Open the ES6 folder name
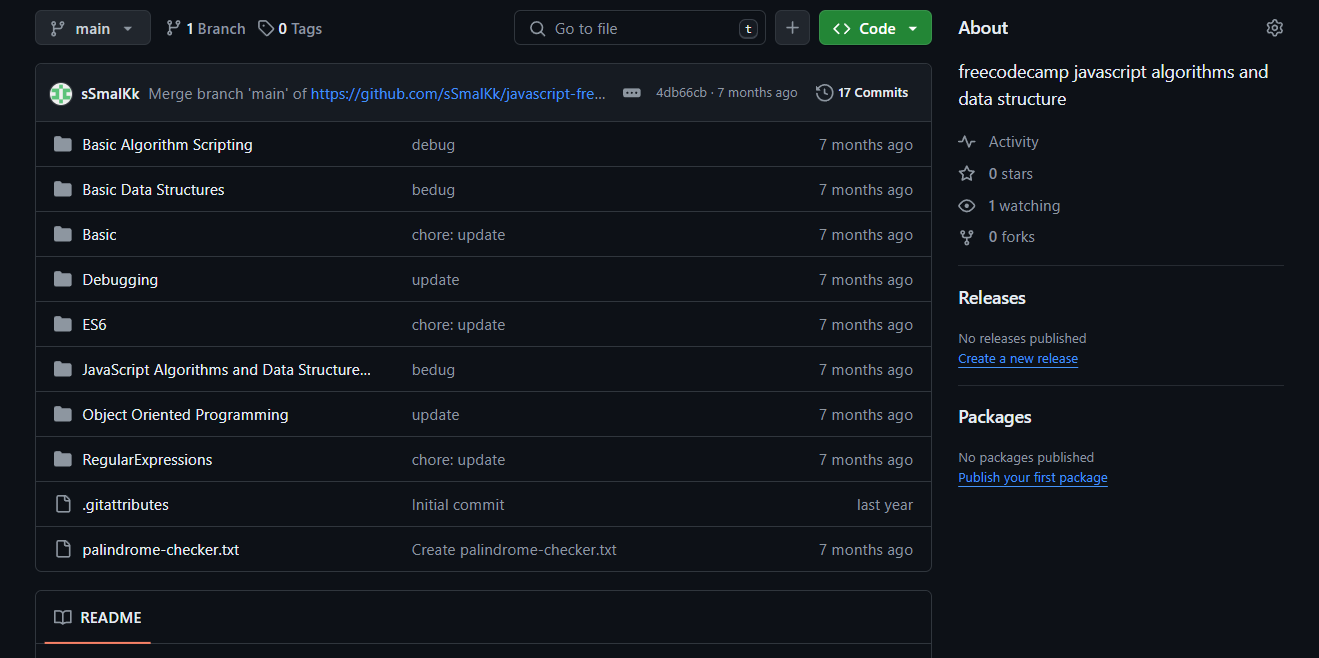This screenshot has width=1319, height=658. pyautogui.click(x=94, y=325)
